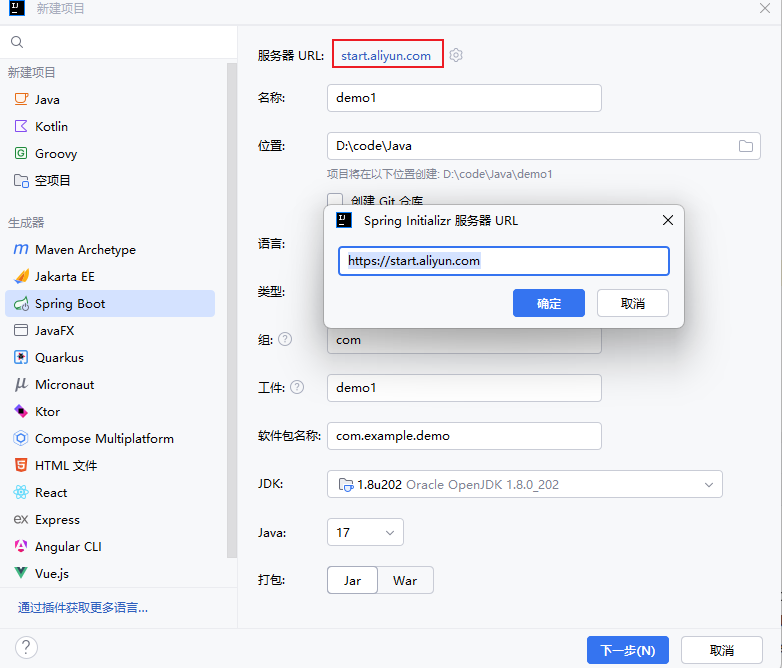782x668 pixels.
Task: Choose Jar packaging
Action: tap(352, 580)
